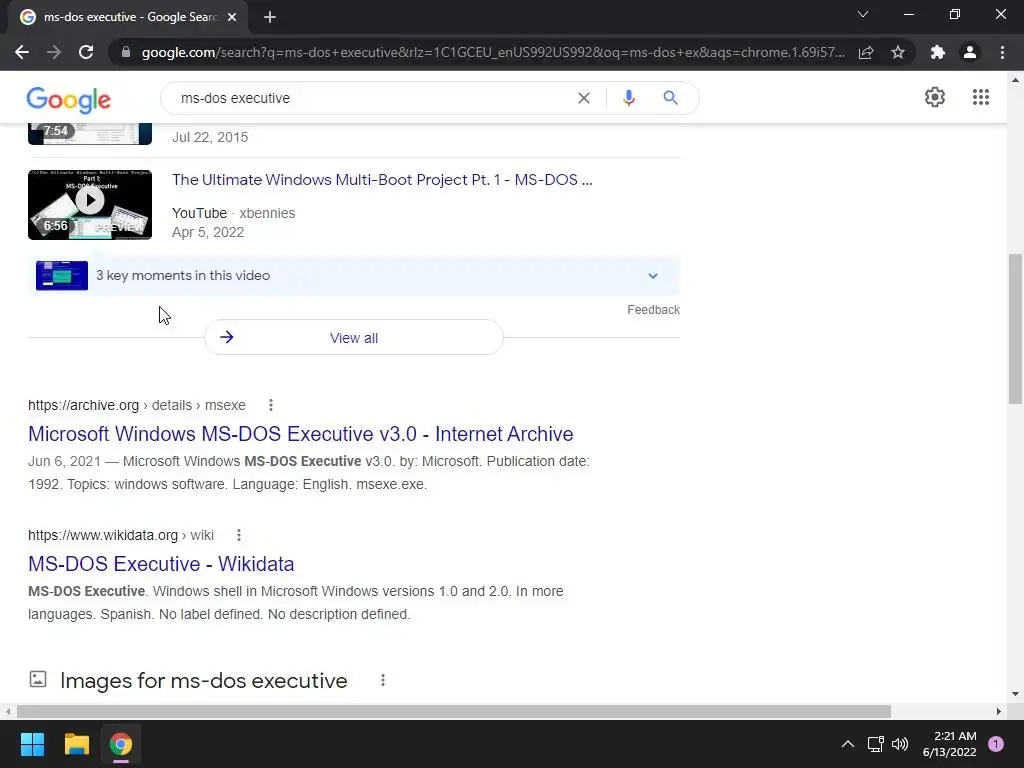The height and width of the screenshot is (768, 1024).
Task: Go to Google homepage via logo
Action: point(69,99)
